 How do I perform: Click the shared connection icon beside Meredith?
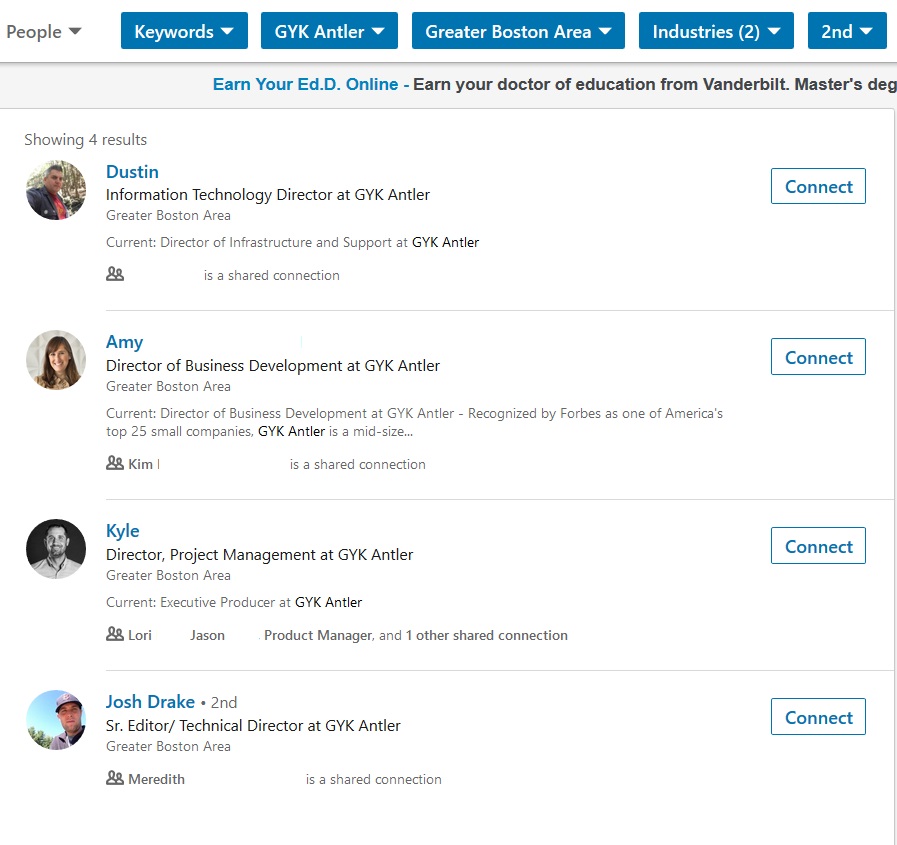(115, 779)
